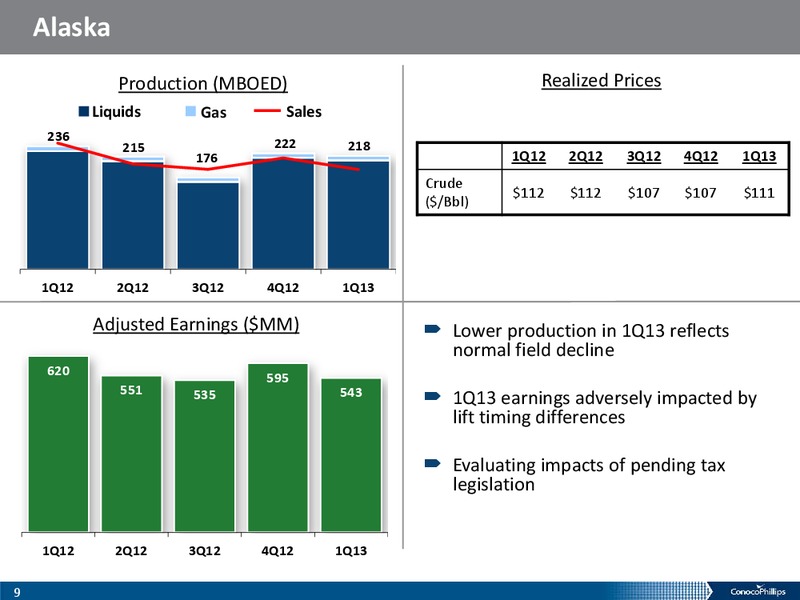Click the green bar labeled 543
The height and width of the screenshot is (600, 800).
coord(351,455)
